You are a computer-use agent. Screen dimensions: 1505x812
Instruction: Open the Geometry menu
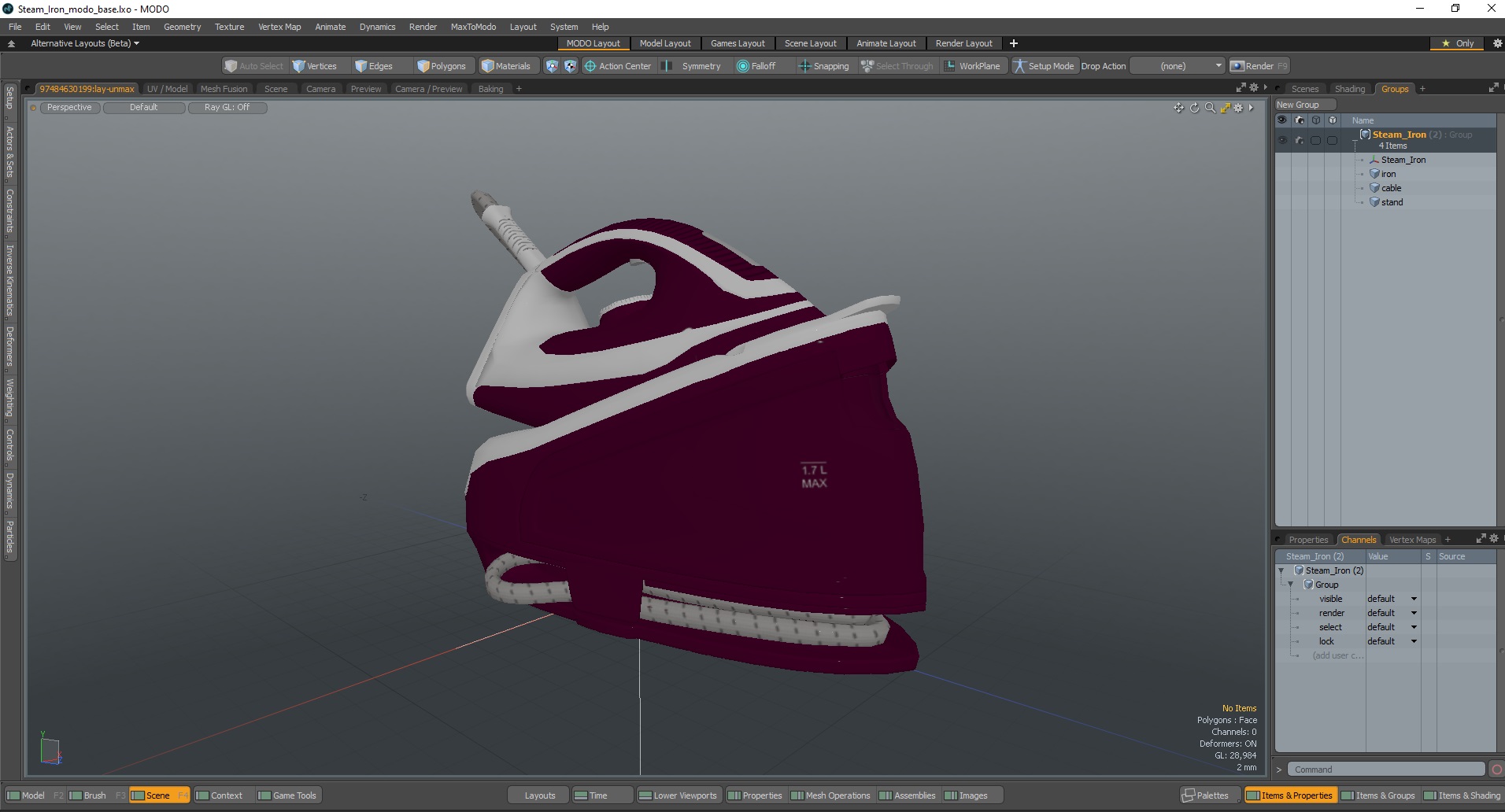(182, 27)
